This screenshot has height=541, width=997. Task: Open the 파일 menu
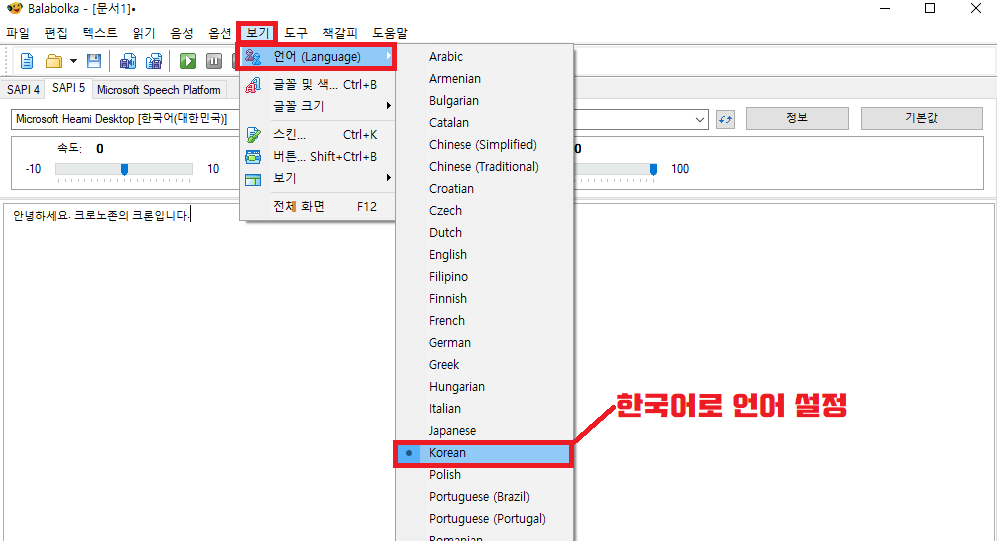18,33
